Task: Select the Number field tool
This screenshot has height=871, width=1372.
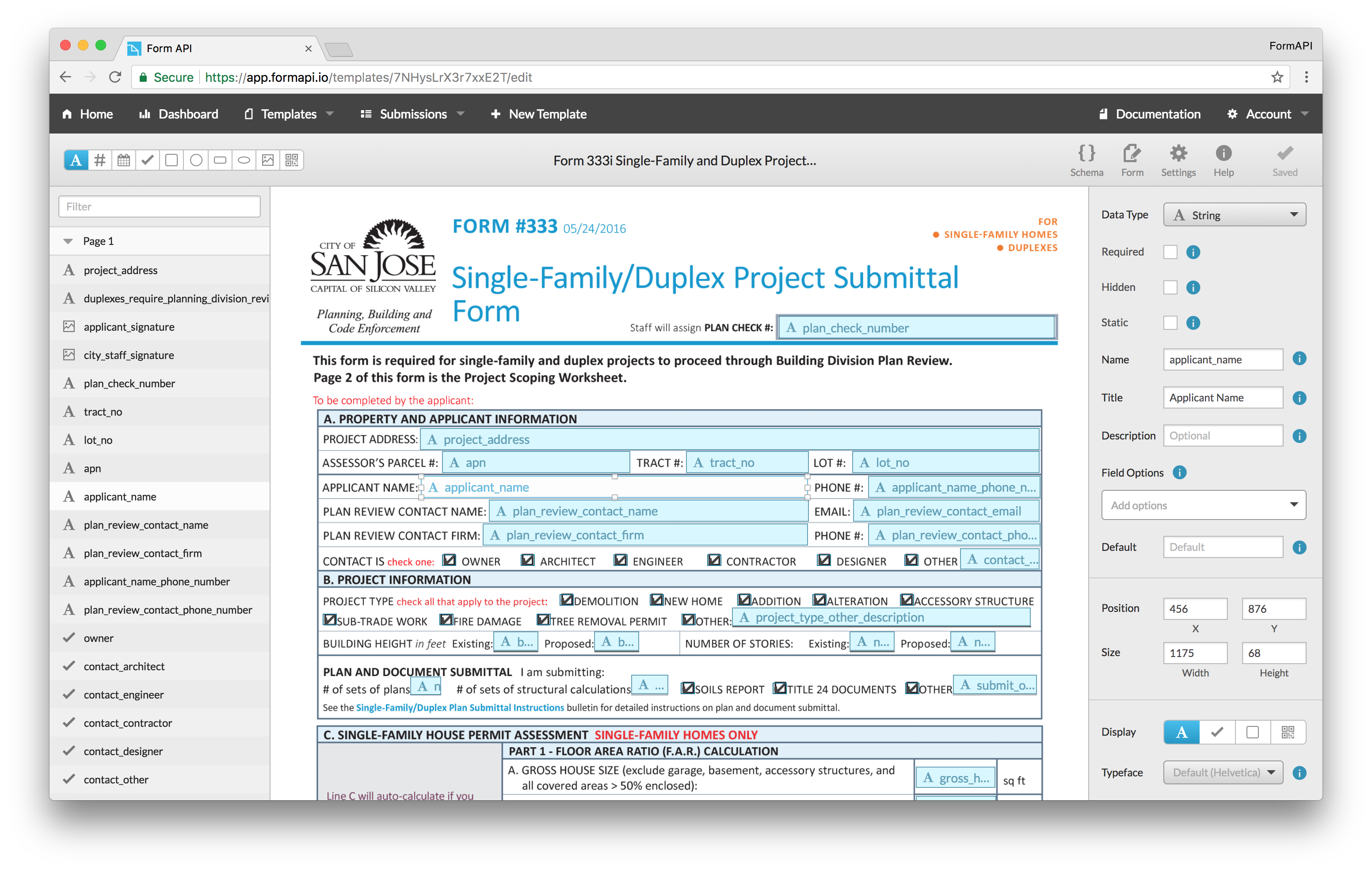Action: click(x=100, y=160)
